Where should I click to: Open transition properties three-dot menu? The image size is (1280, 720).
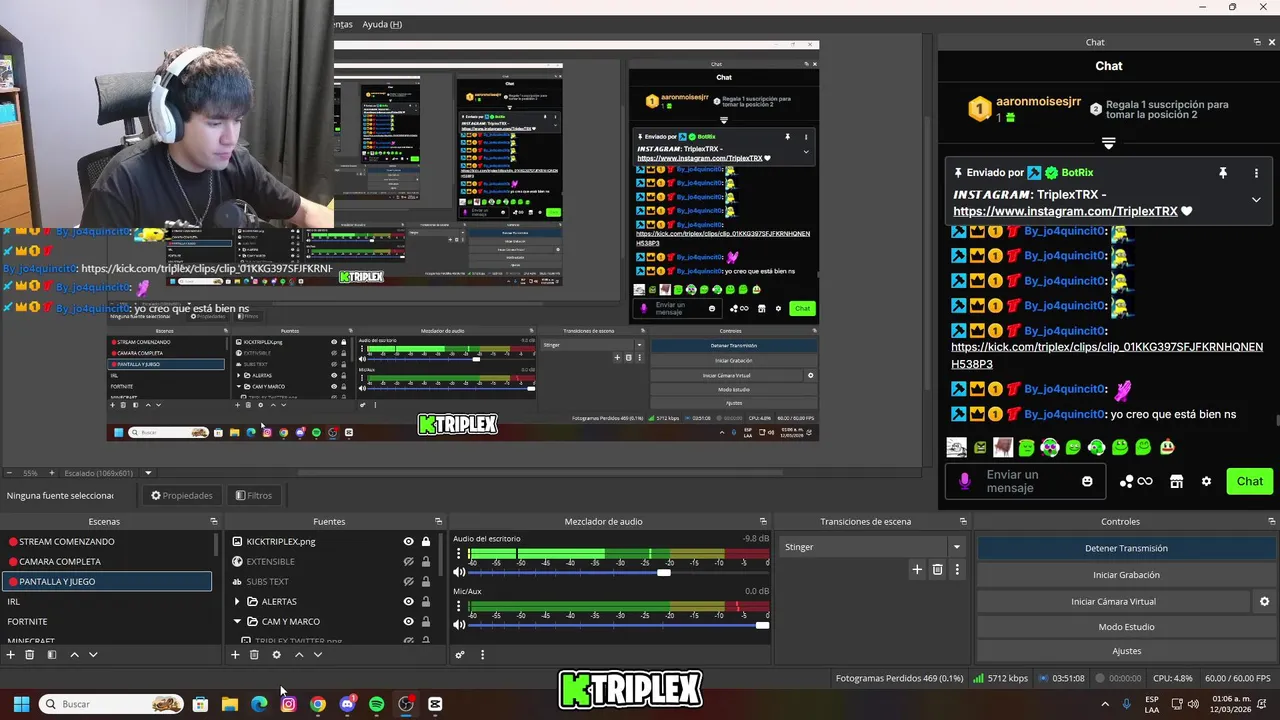tap(957, 569)
